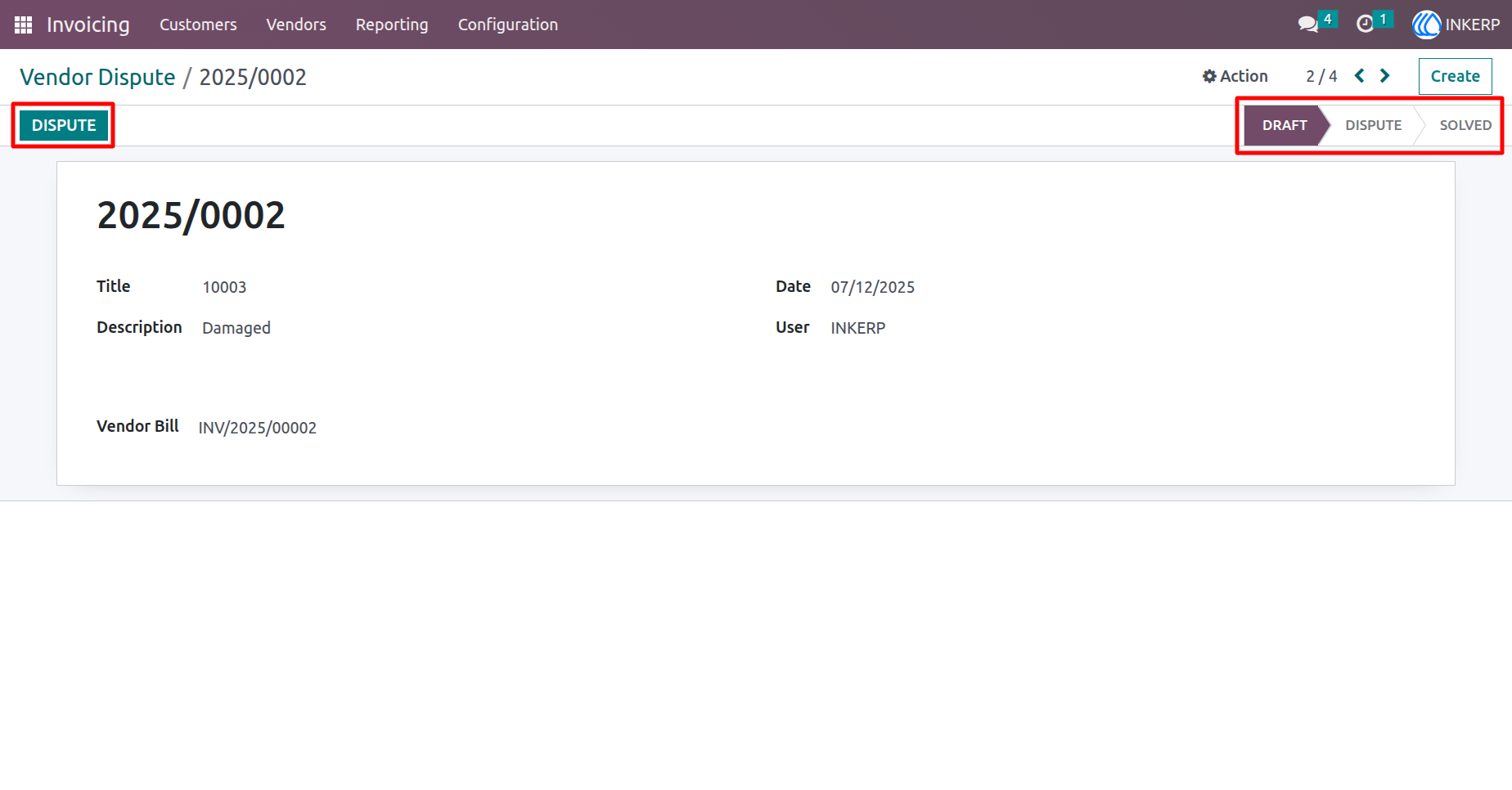
Task: Open the apps grid menu icon
Action: tap(23, 25)
